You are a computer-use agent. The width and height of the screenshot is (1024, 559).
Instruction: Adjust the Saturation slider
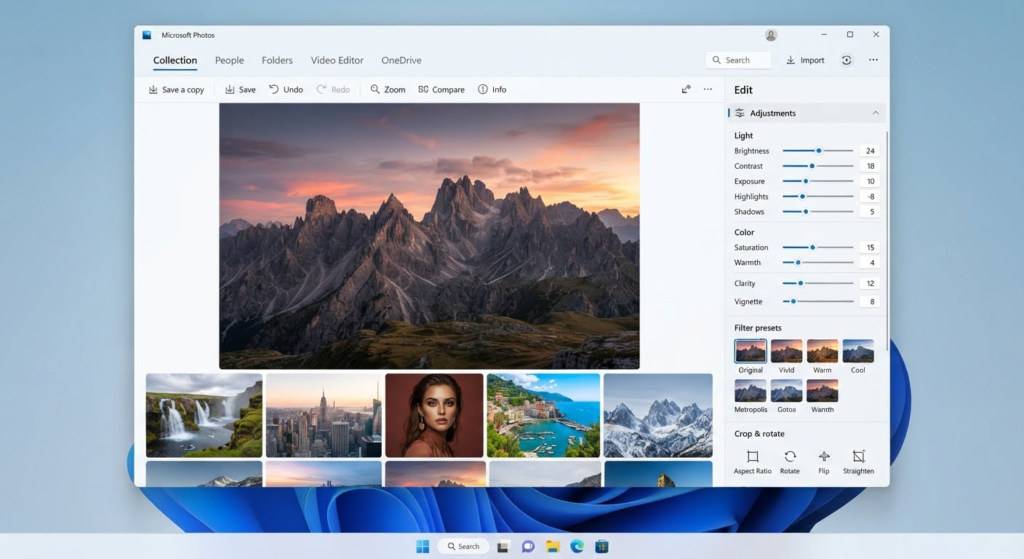(x=818, y=248)
